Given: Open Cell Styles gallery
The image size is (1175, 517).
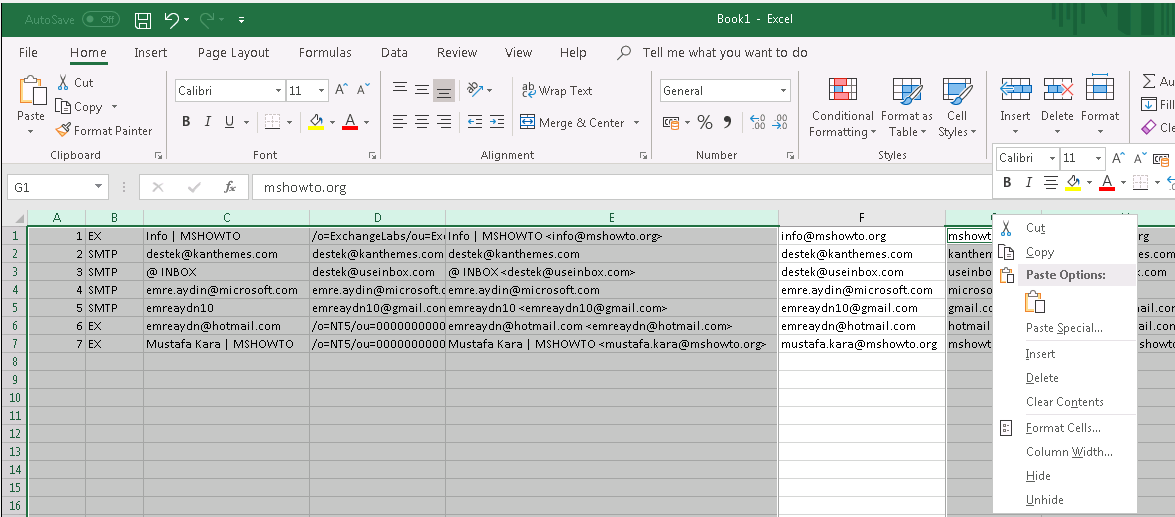Looking at the screenshot, I should click(x=957, y=106).
